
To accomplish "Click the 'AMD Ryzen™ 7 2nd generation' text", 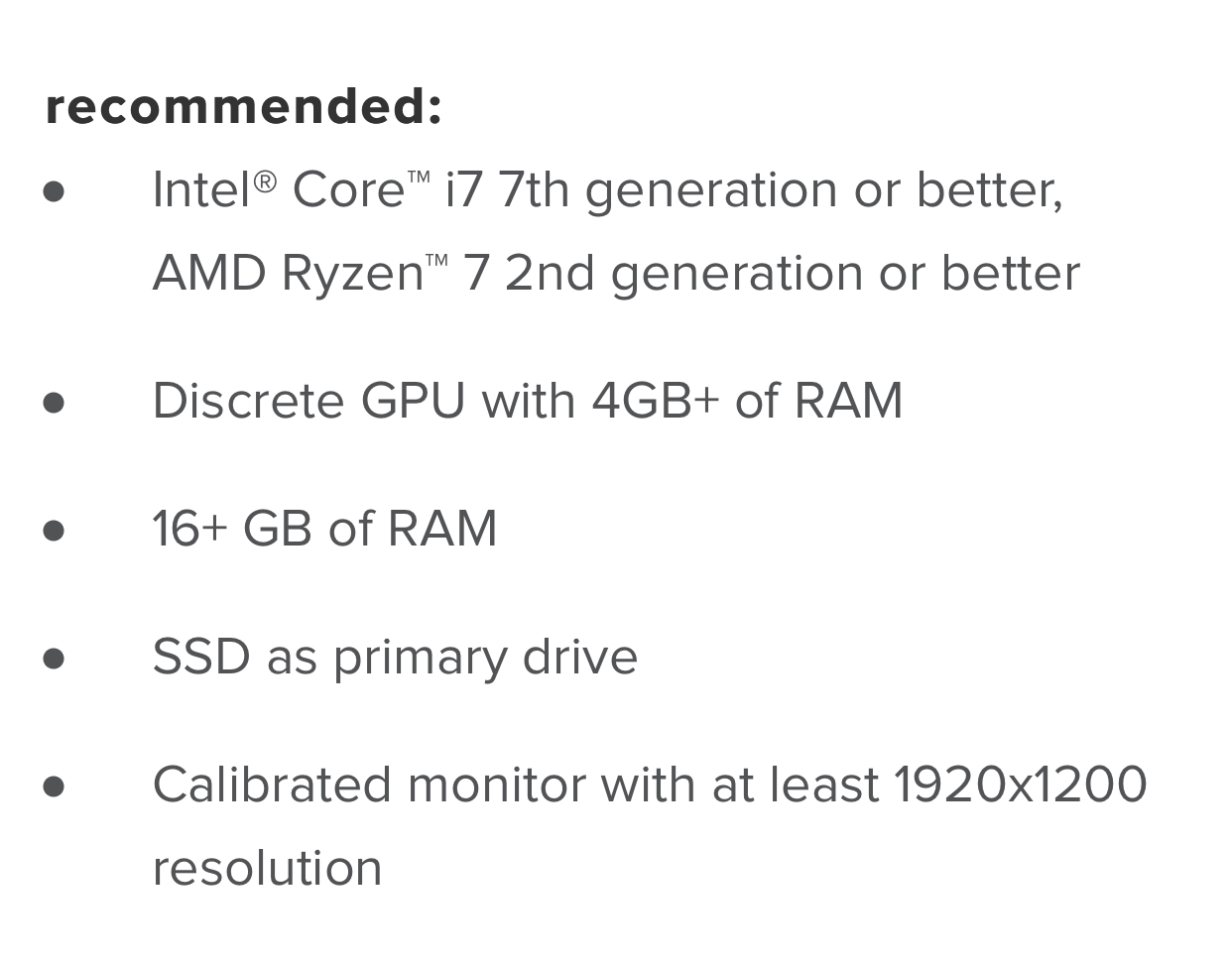I will [507, 274].
